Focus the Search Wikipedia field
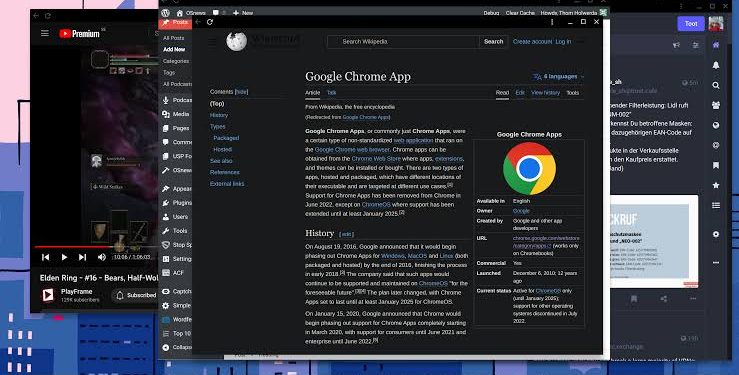 [x=403, y=41]
